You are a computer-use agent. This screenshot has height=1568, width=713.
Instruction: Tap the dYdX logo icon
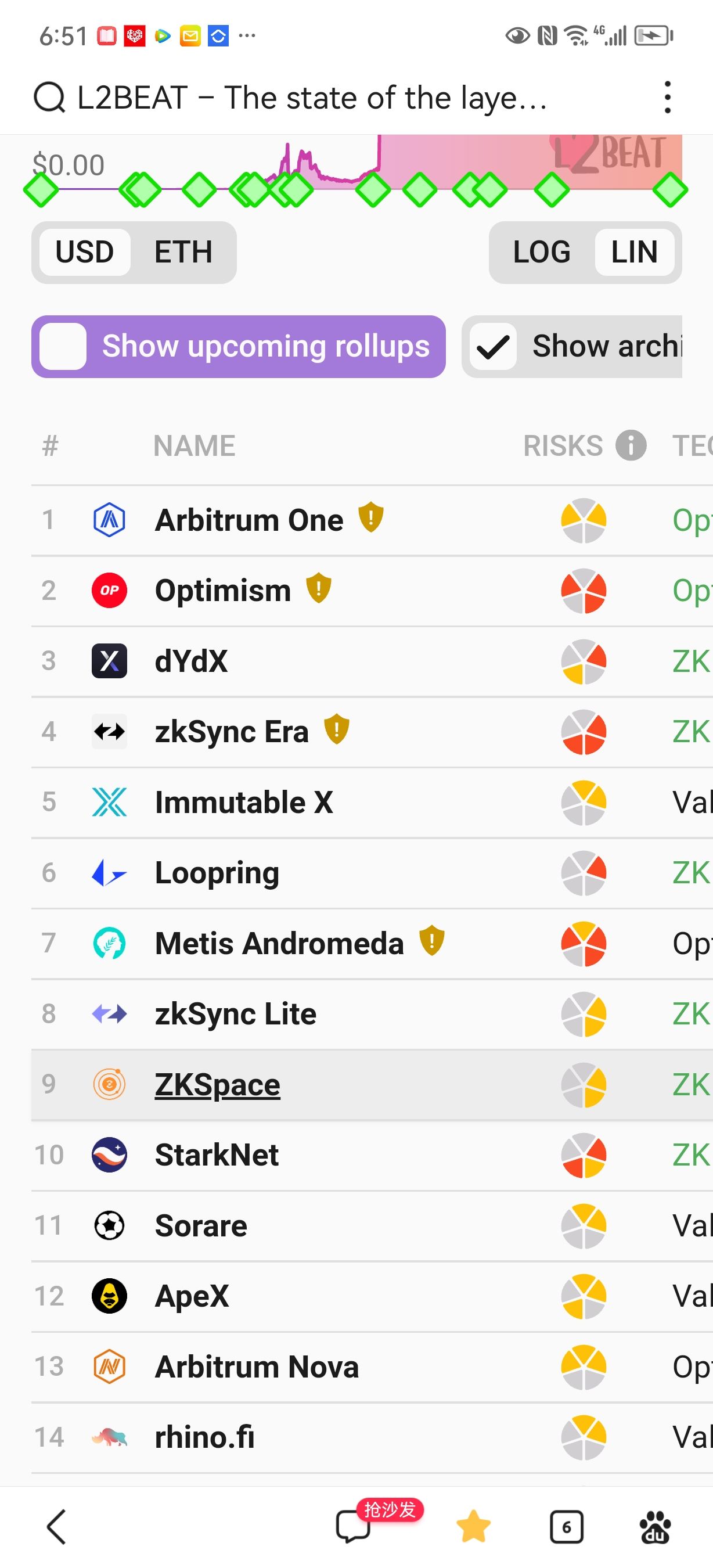coord(110,661)
